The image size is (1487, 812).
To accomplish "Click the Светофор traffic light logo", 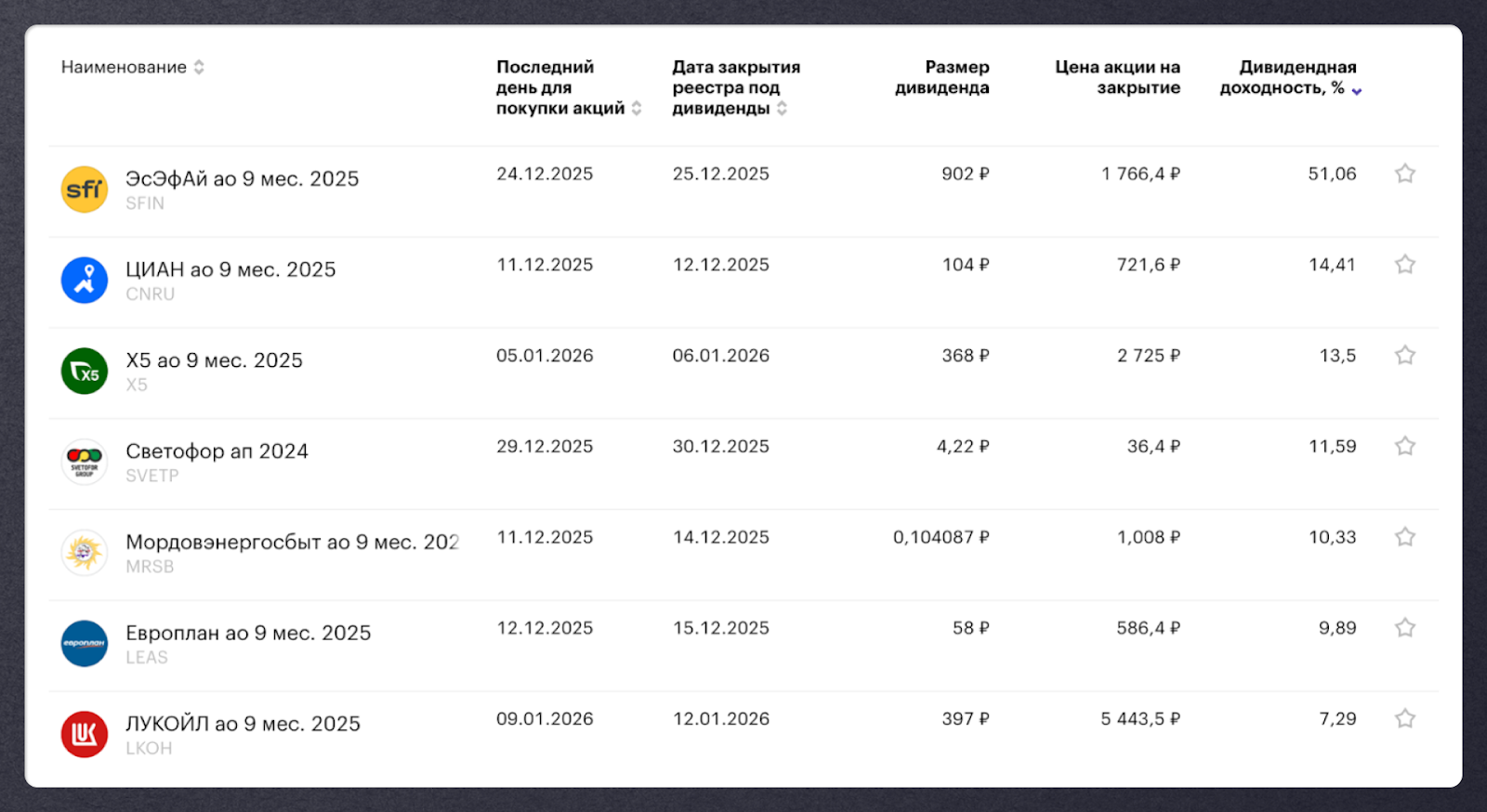I will (x=85, y=462).
